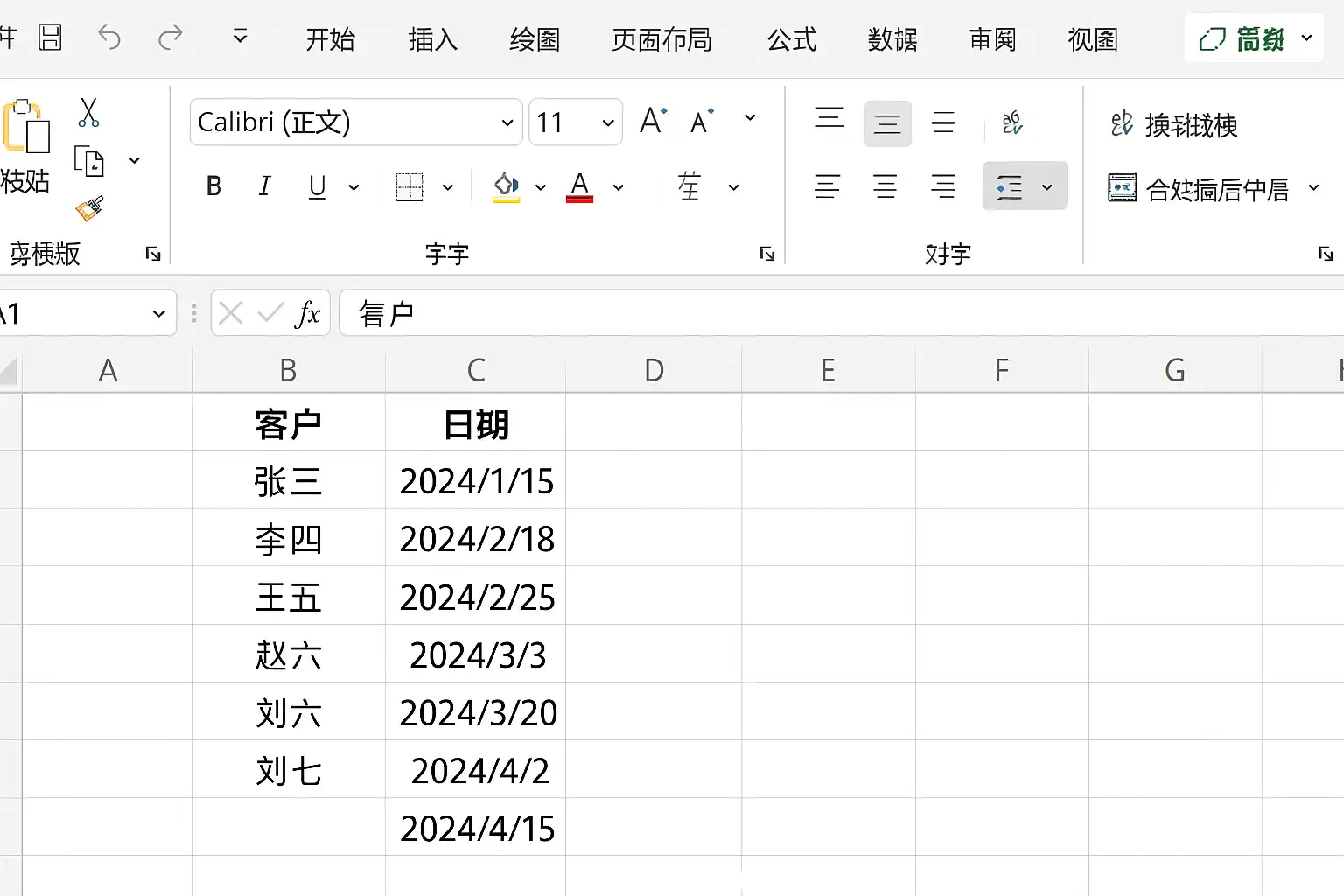Click the Paste clipboard icon
Viewport: 1344px width, 896px height.
[26, 127]
